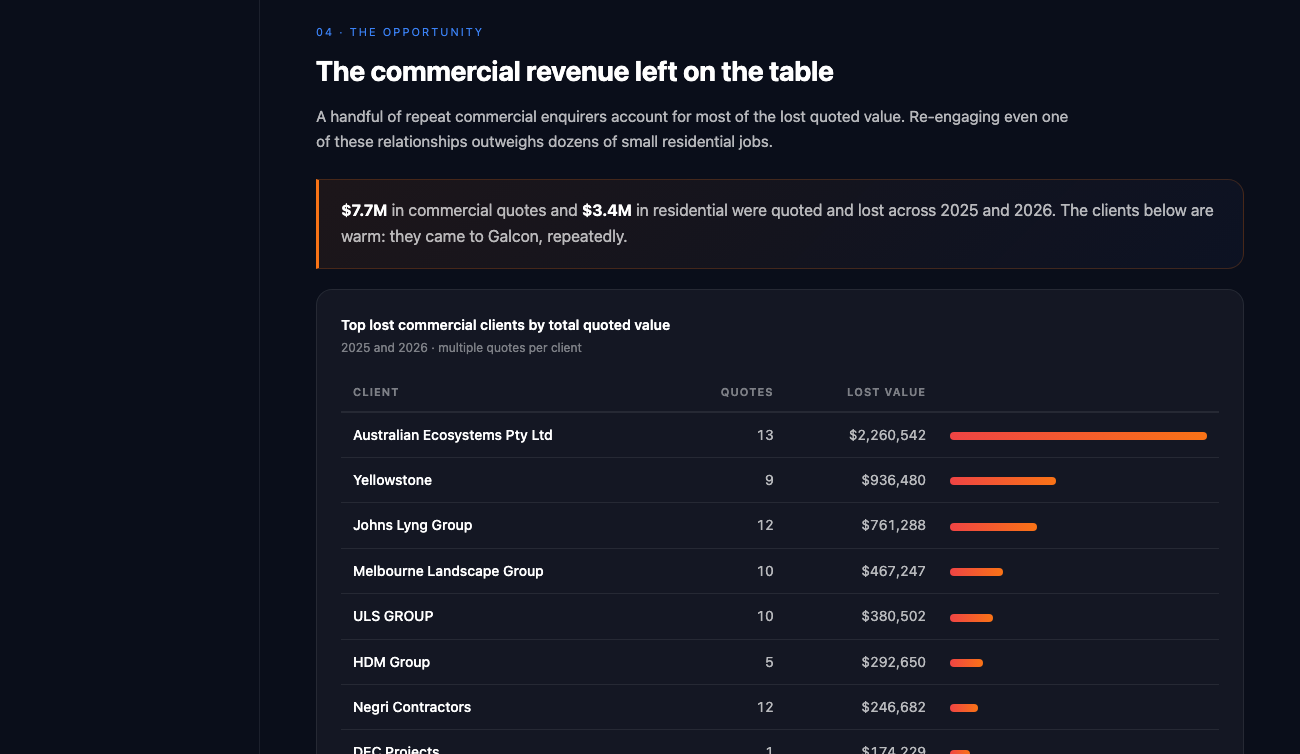Image resolution: width=1300 pixels, height=754 pixels.
Task: Click the QUOTES column header
Action: (x=747, y=392)
